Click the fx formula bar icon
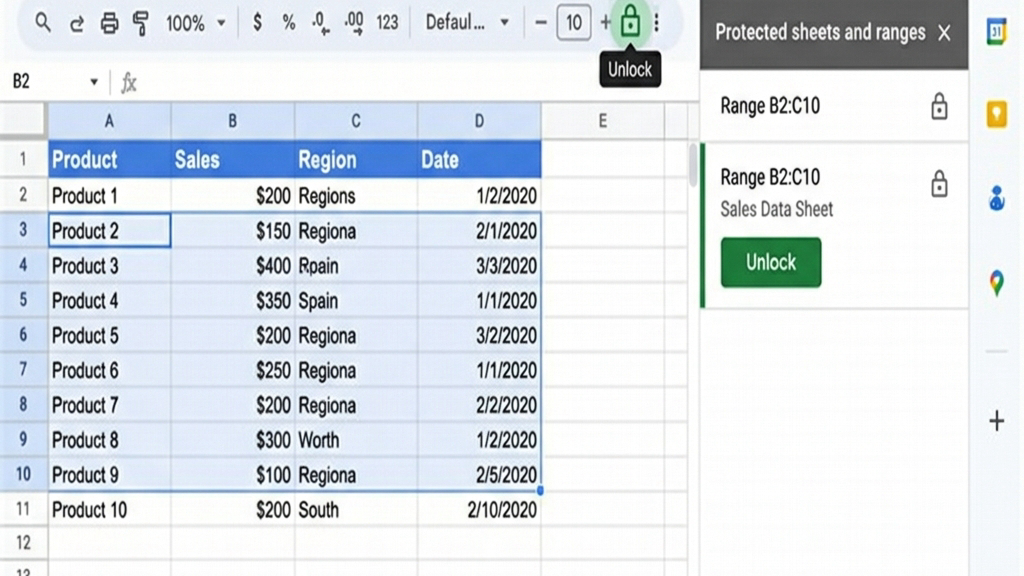 pyautogui.click(x=129, y=83)
